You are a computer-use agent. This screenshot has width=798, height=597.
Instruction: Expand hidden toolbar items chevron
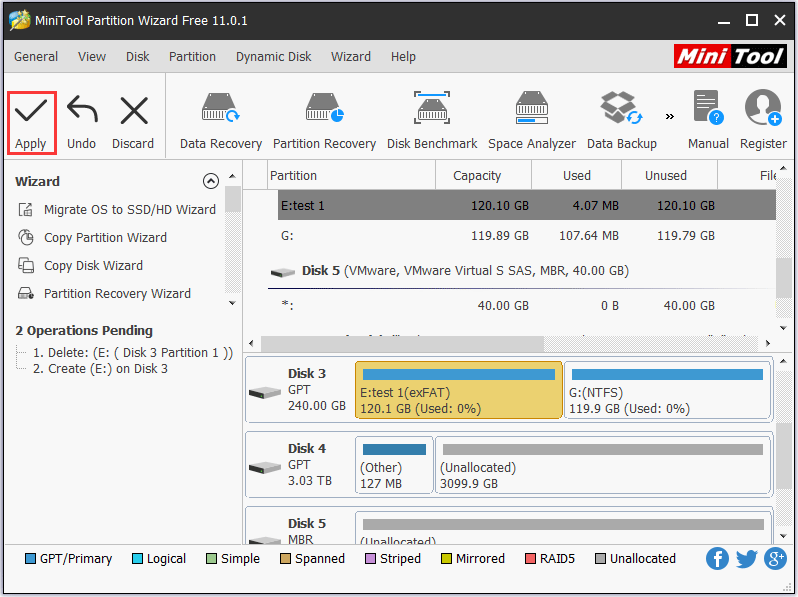[669, 116]
